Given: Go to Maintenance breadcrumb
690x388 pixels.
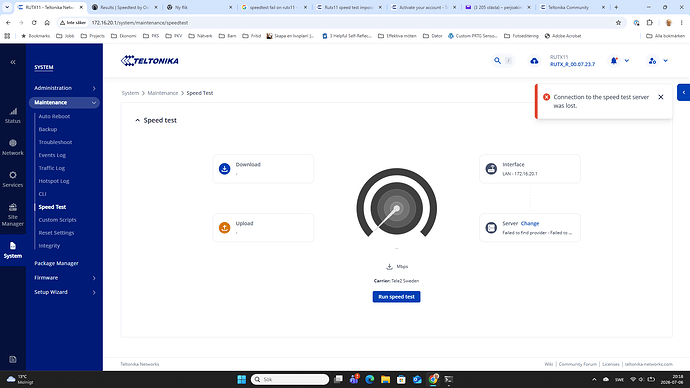Looking at the screenshot, I should pyautogui.click(x=163, y=93).
